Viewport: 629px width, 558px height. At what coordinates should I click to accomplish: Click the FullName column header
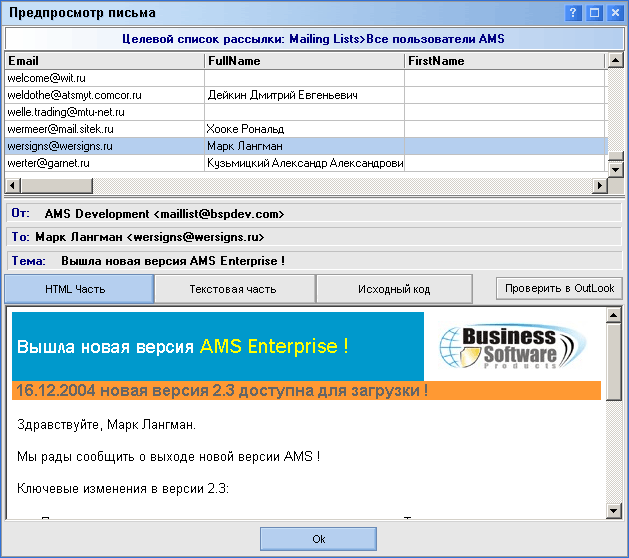coord(304,61)
